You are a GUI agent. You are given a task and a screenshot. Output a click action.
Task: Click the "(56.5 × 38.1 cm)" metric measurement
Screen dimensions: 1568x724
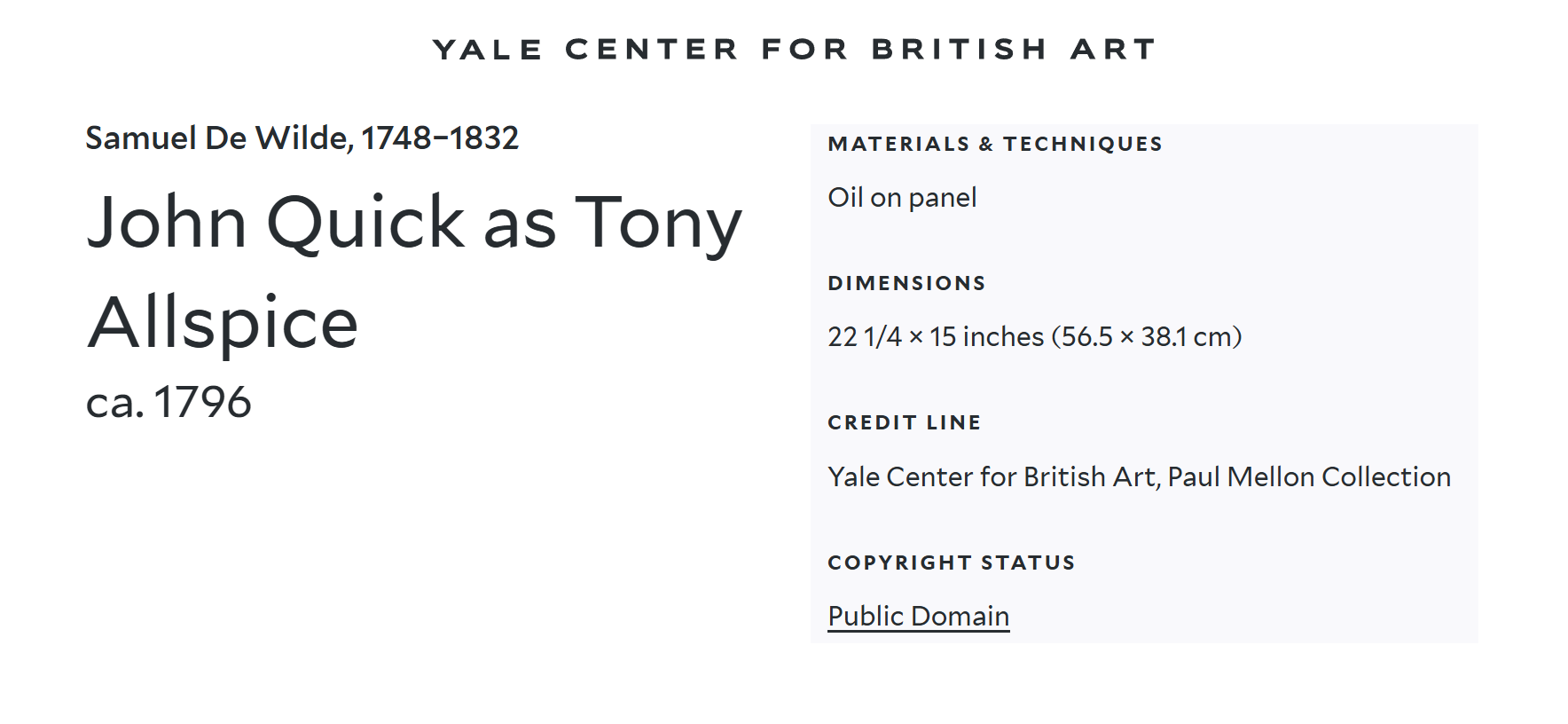(1147, 337)
